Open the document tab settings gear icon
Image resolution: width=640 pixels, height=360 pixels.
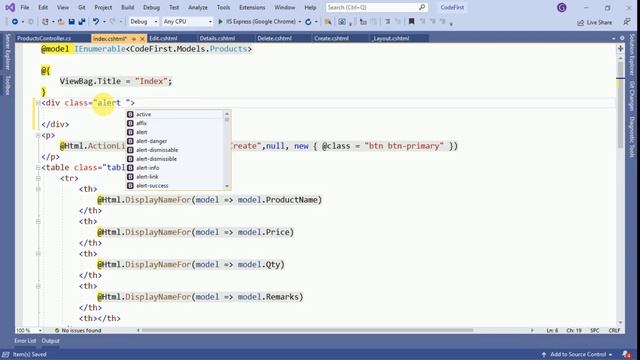(622, 38)
